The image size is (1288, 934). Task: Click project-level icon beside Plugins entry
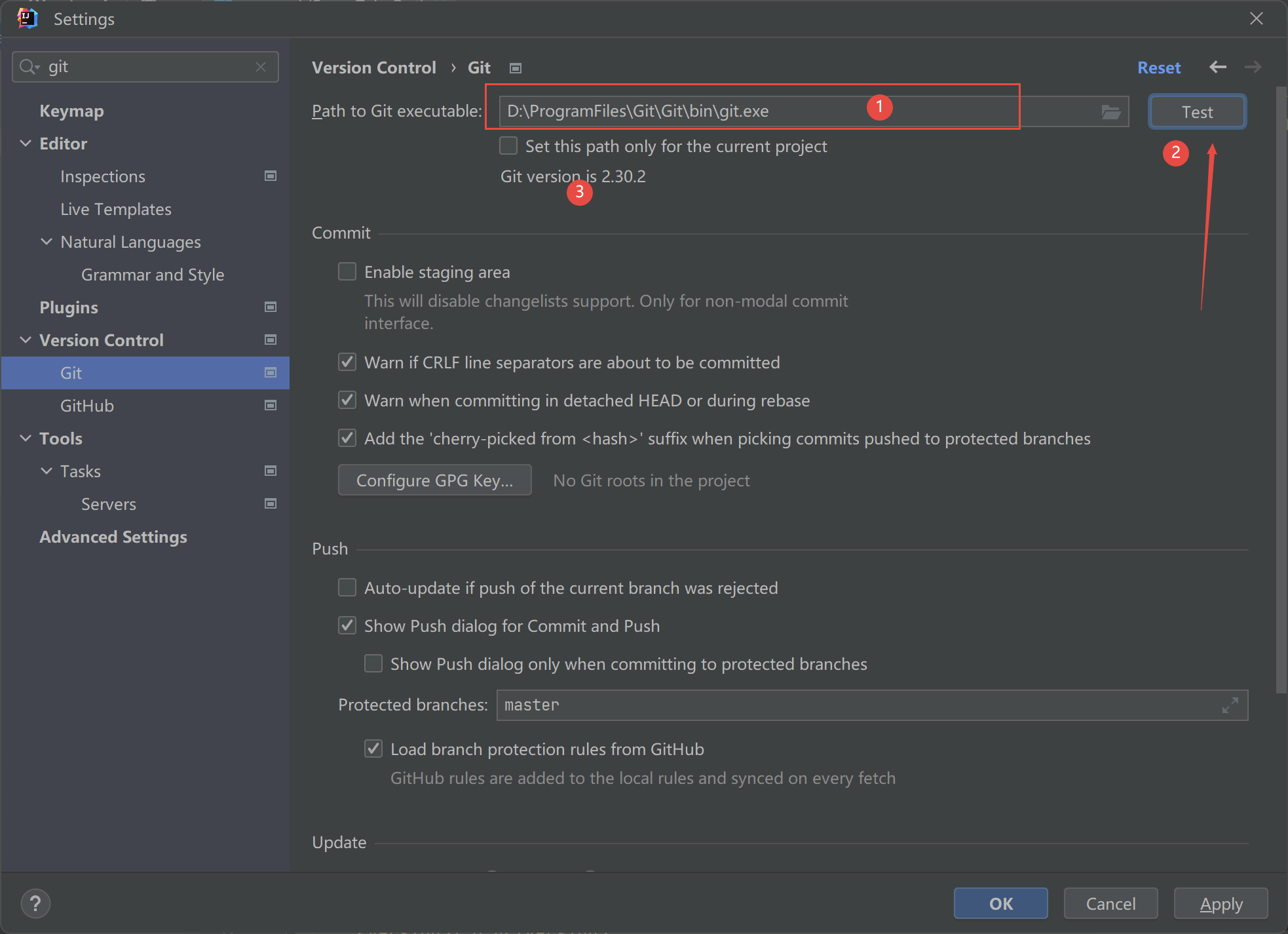270,307
